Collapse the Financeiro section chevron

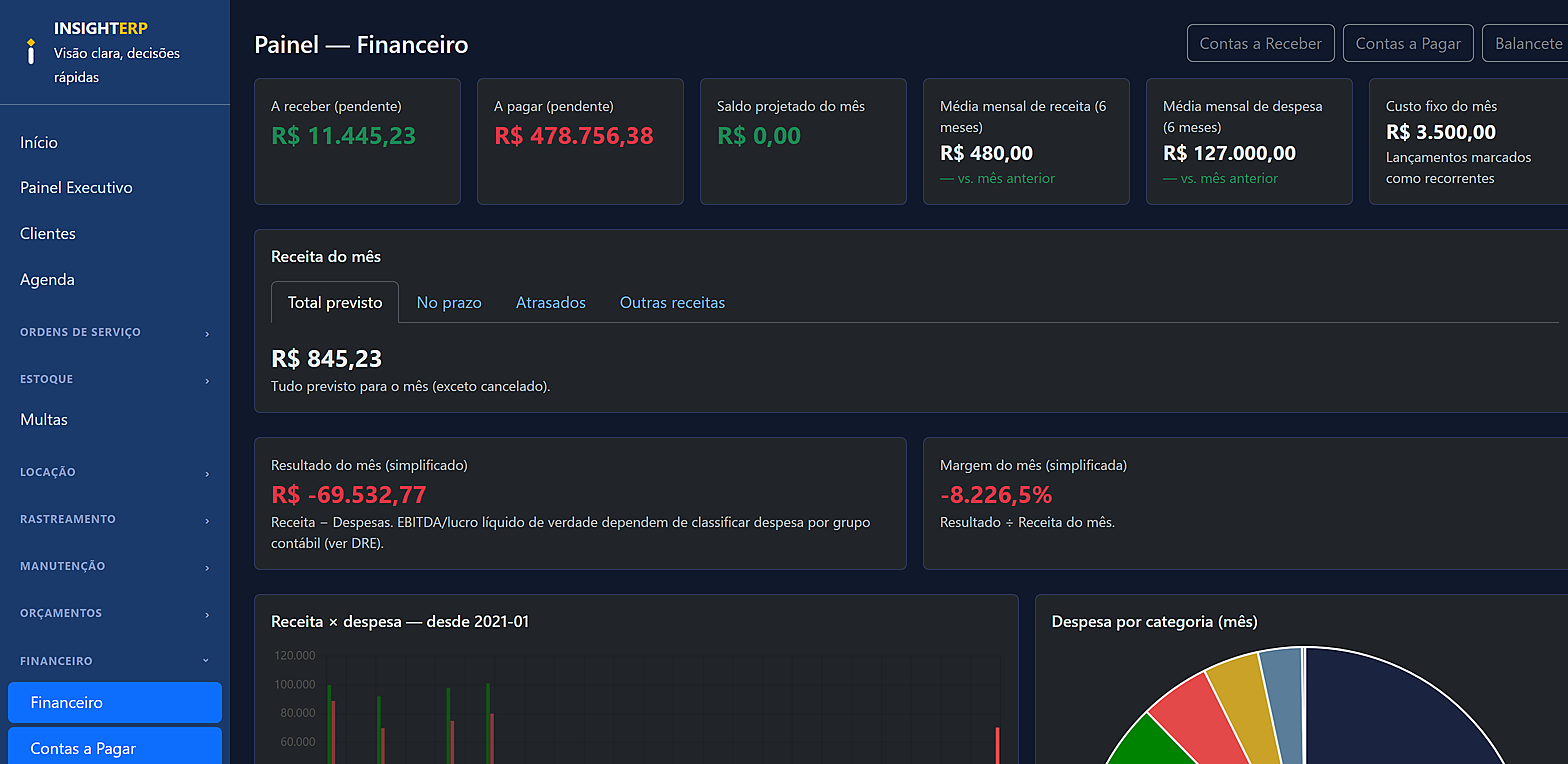(x=207, y=661)
